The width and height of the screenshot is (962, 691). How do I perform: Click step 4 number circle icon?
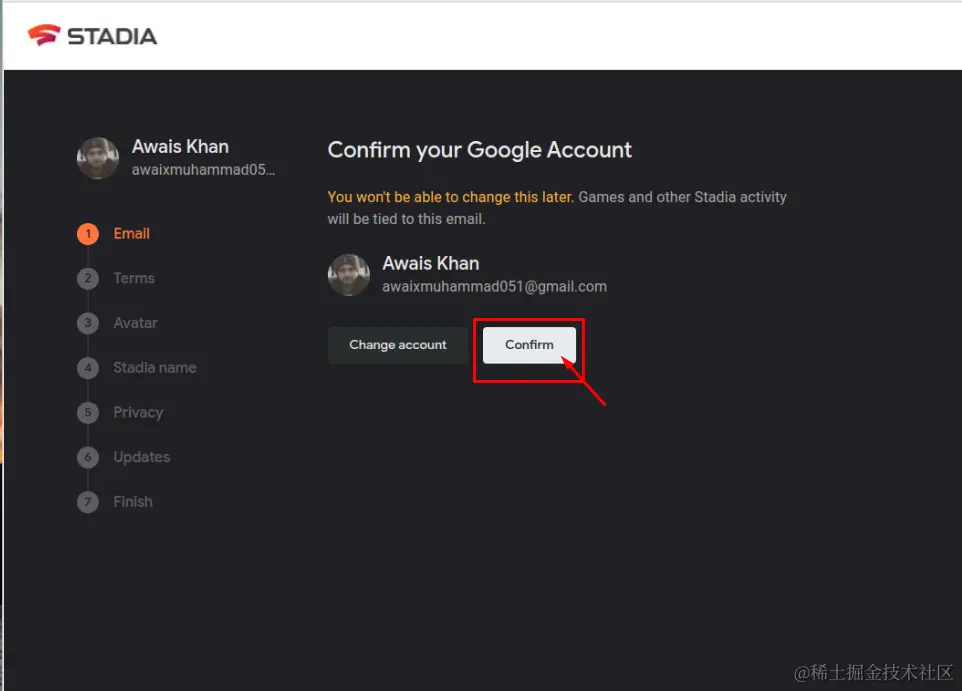pos(88,368)
